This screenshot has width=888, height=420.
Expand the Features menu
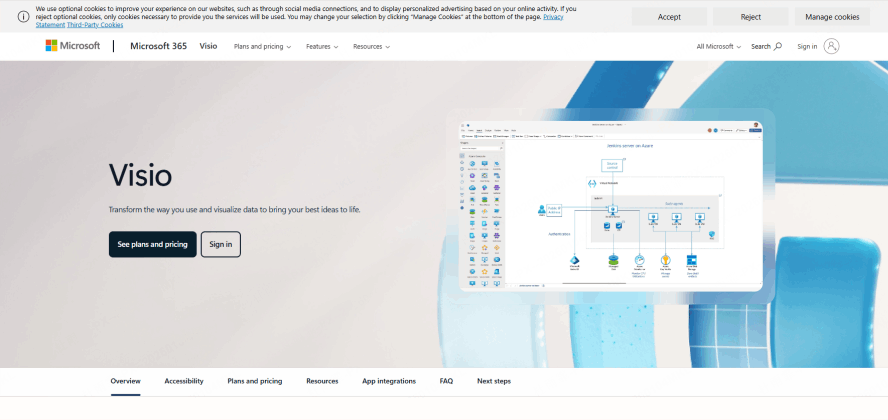[322, 47]
